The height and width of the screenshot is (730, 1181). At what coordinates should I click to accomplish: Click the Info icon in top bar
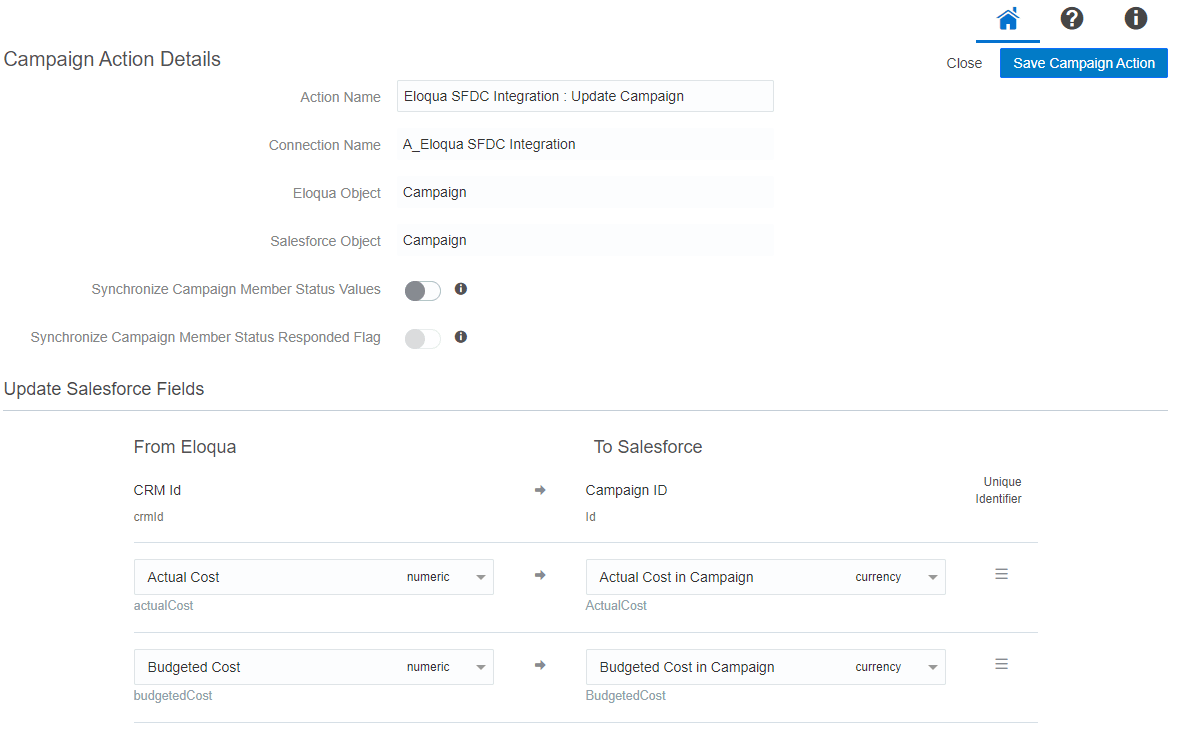pos(1135,19)
